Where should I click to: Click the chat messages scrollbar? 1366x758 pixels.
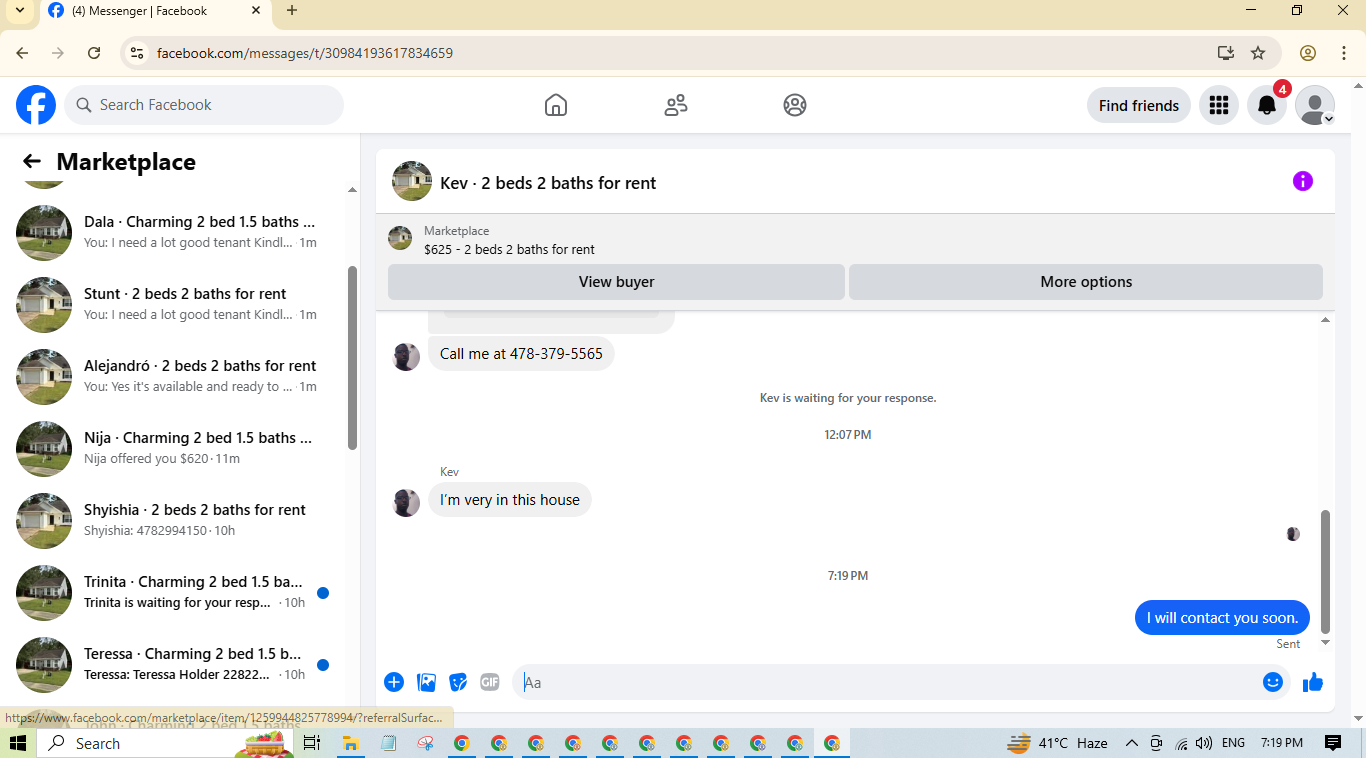[1326, 570]
